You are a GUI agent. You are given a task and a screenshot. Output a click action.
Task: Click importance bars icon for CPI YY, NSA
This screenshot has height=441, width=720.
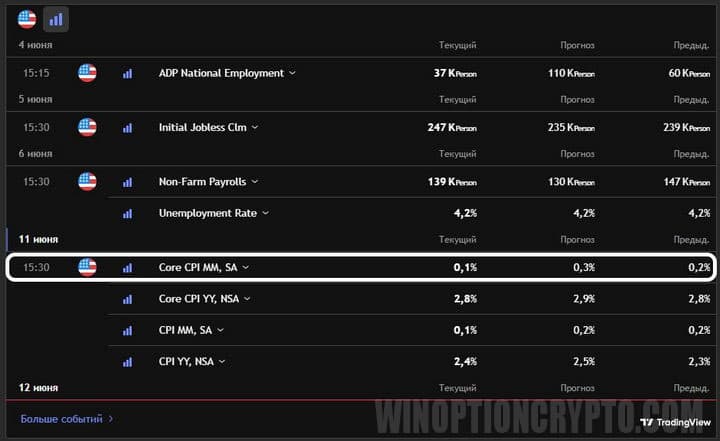pos(127,361)
